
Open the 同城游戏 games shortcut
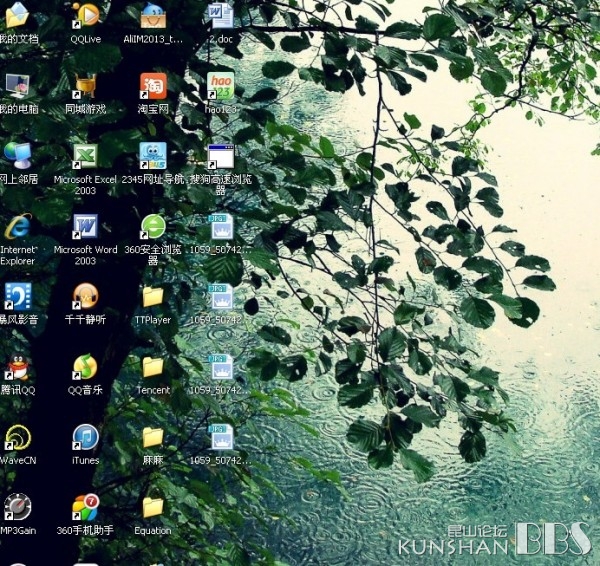tap(85, 86)
